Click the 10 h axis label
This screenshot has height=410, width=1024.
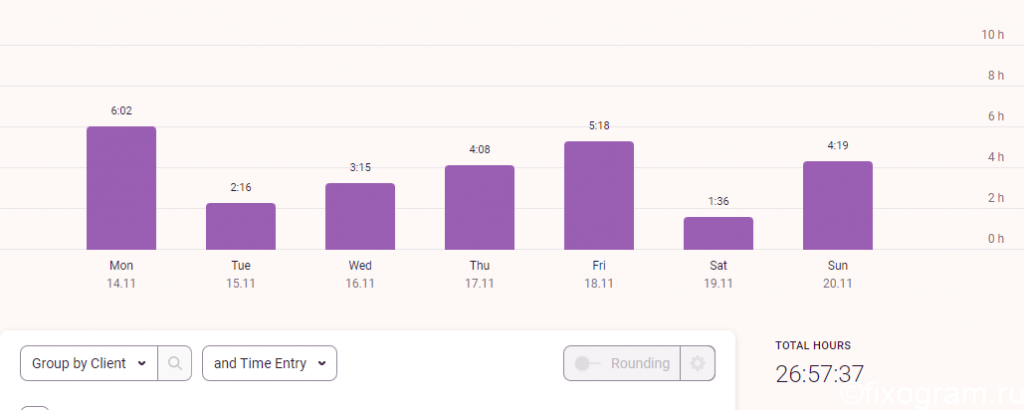(x=992, y=35)
